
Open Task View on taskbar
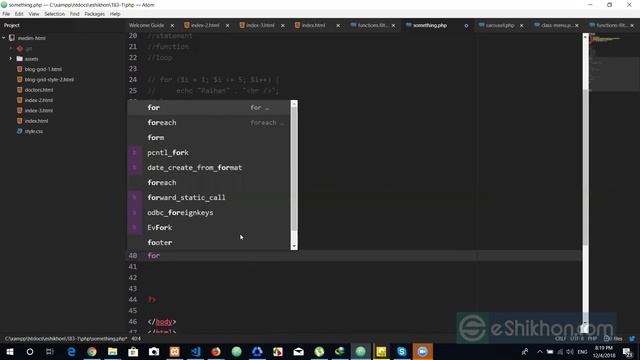(x=50, y=352)
